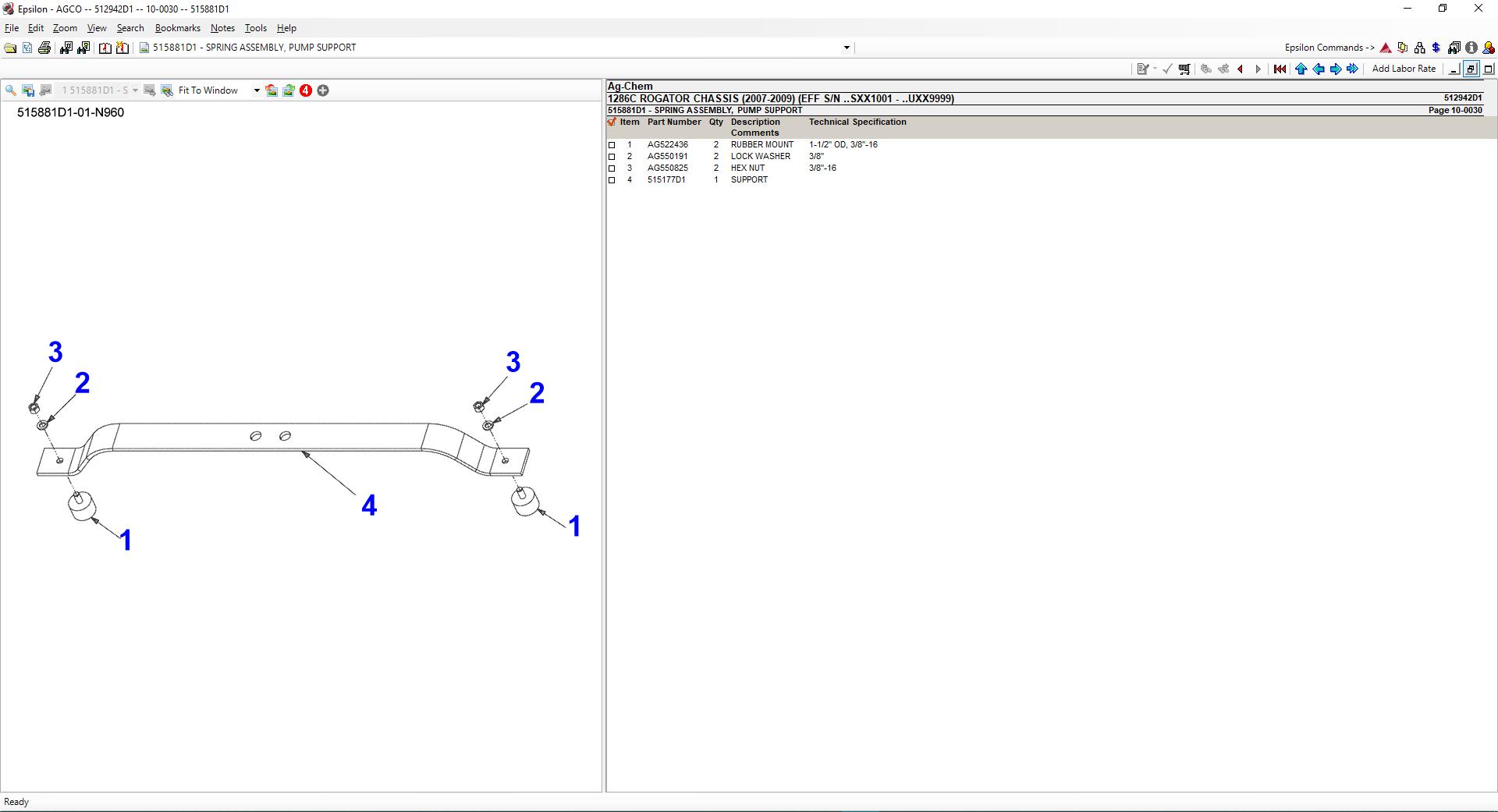Image resolution: width=1498 pixels, height=812 pixels.
Task: Select part number AG522436
Action: pyautogui.click(x=668, y=145)
